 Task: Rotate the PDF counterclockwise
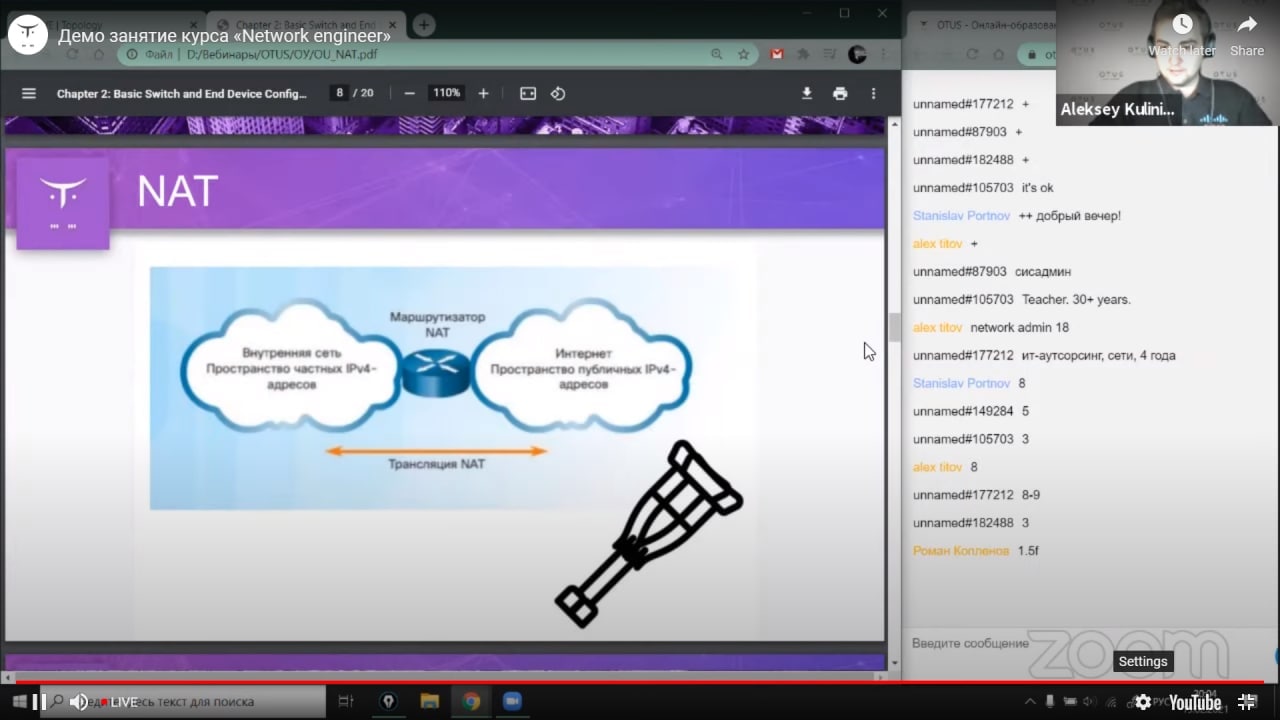pos(558,93)
